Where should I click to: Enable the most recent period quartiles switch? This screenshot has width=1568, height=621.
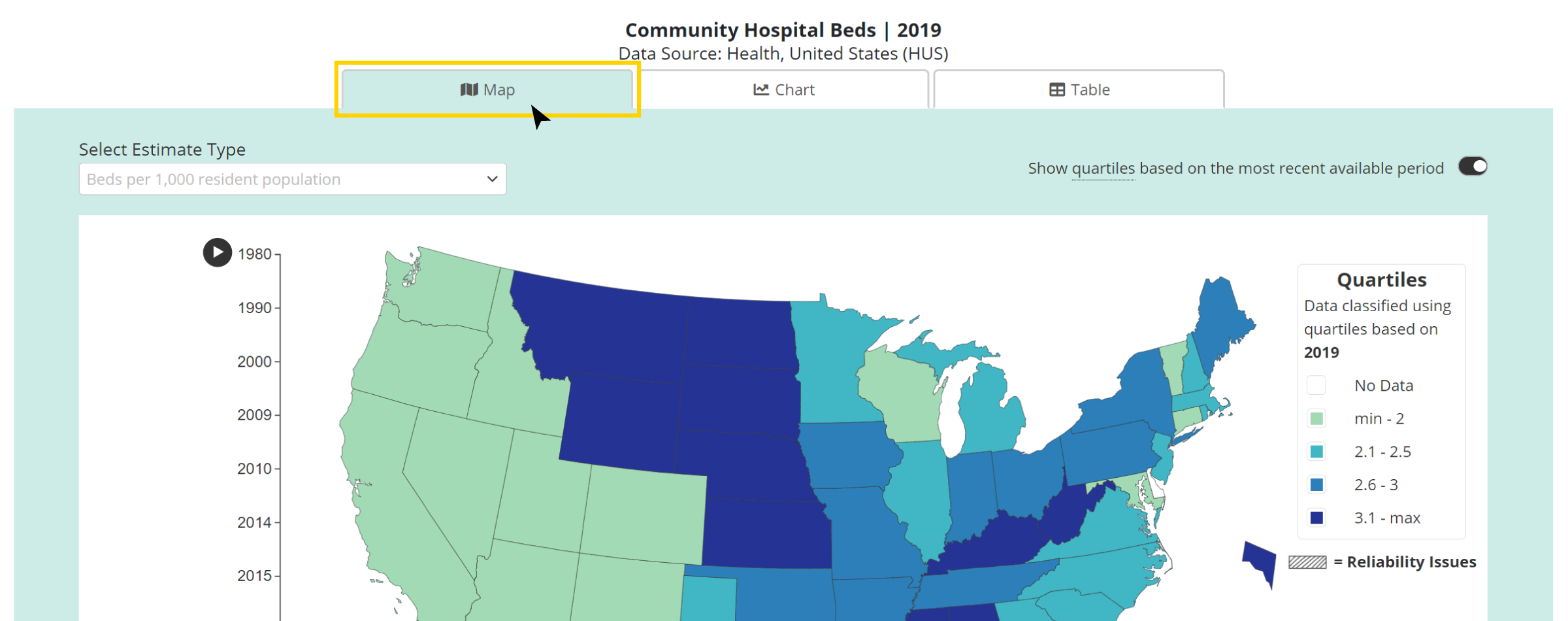pyautogui.click(x=1473, y=167)
